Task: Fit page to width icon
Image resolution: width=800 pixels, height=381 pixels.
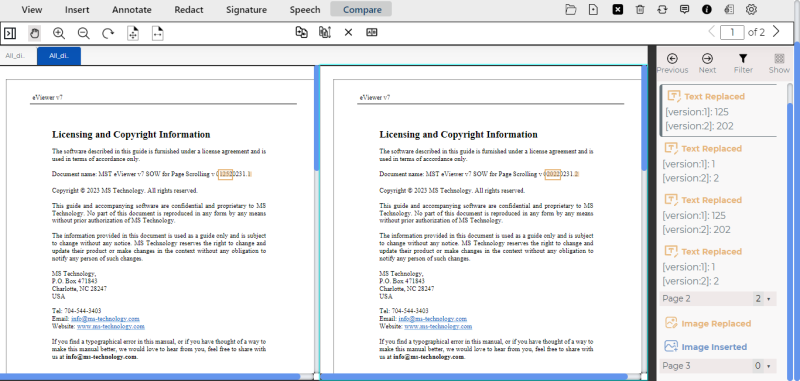Action: point(158,34)
